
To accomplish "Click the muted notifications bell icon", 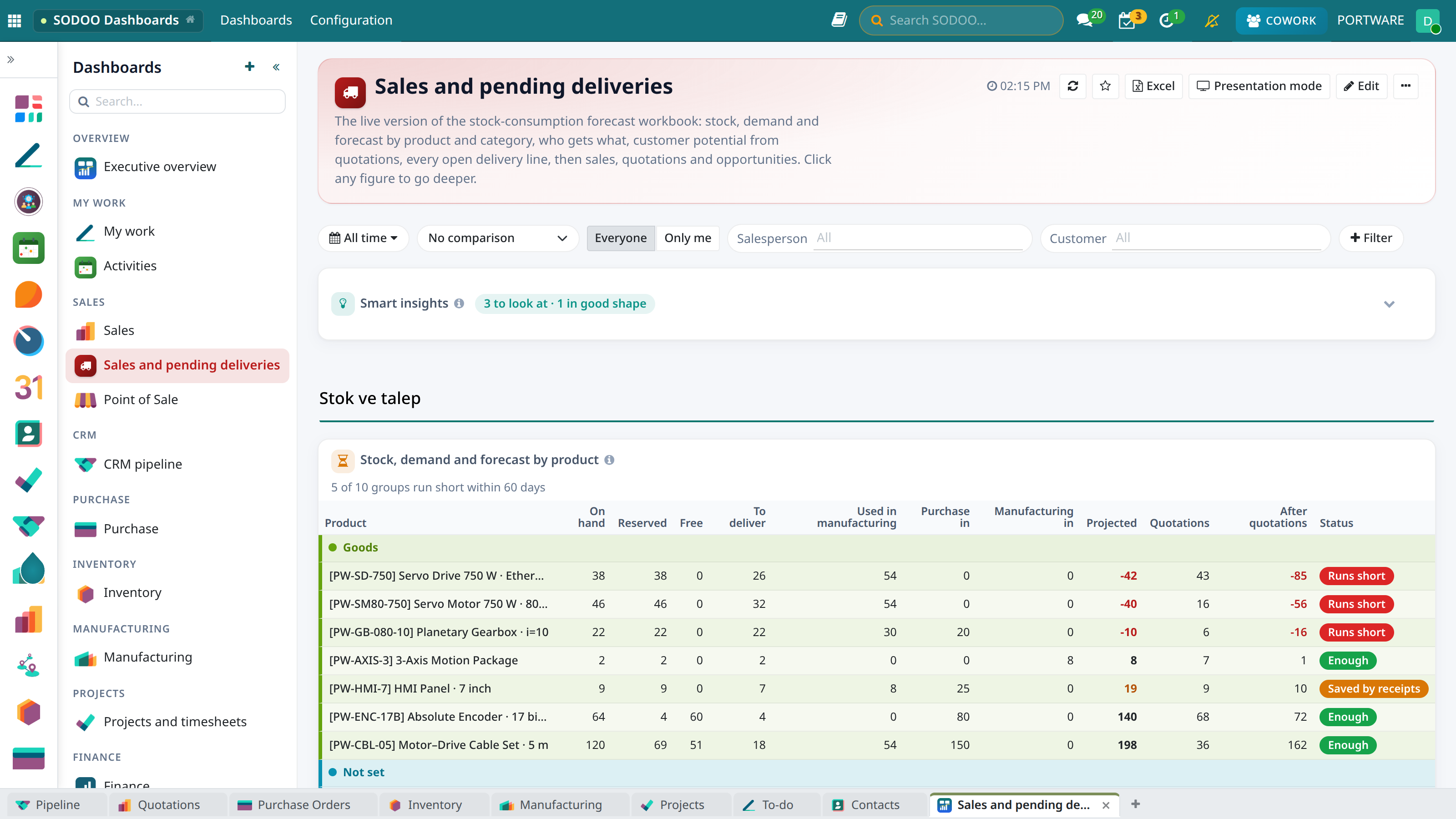I will pyautogui.click(x=1211, y=20).
